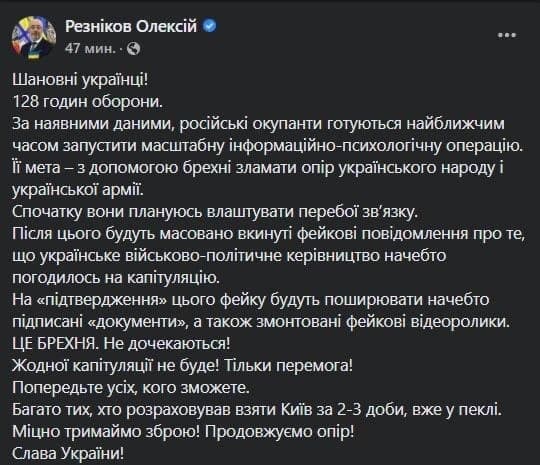Click the sentence about 'перебої зв'язку'

click(x=215, y=212)
